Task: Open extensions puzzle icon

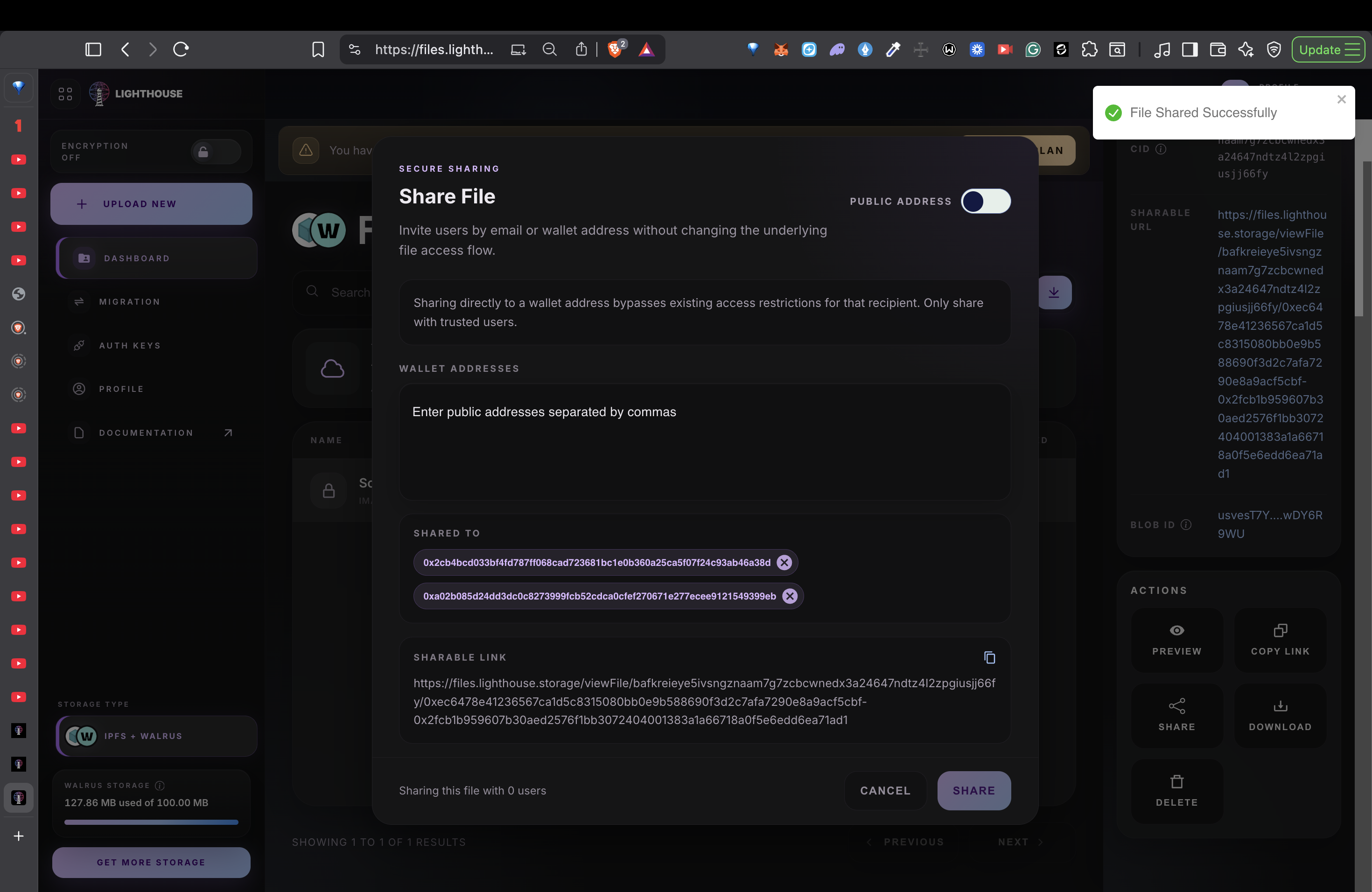Action: click(1089, 49)
